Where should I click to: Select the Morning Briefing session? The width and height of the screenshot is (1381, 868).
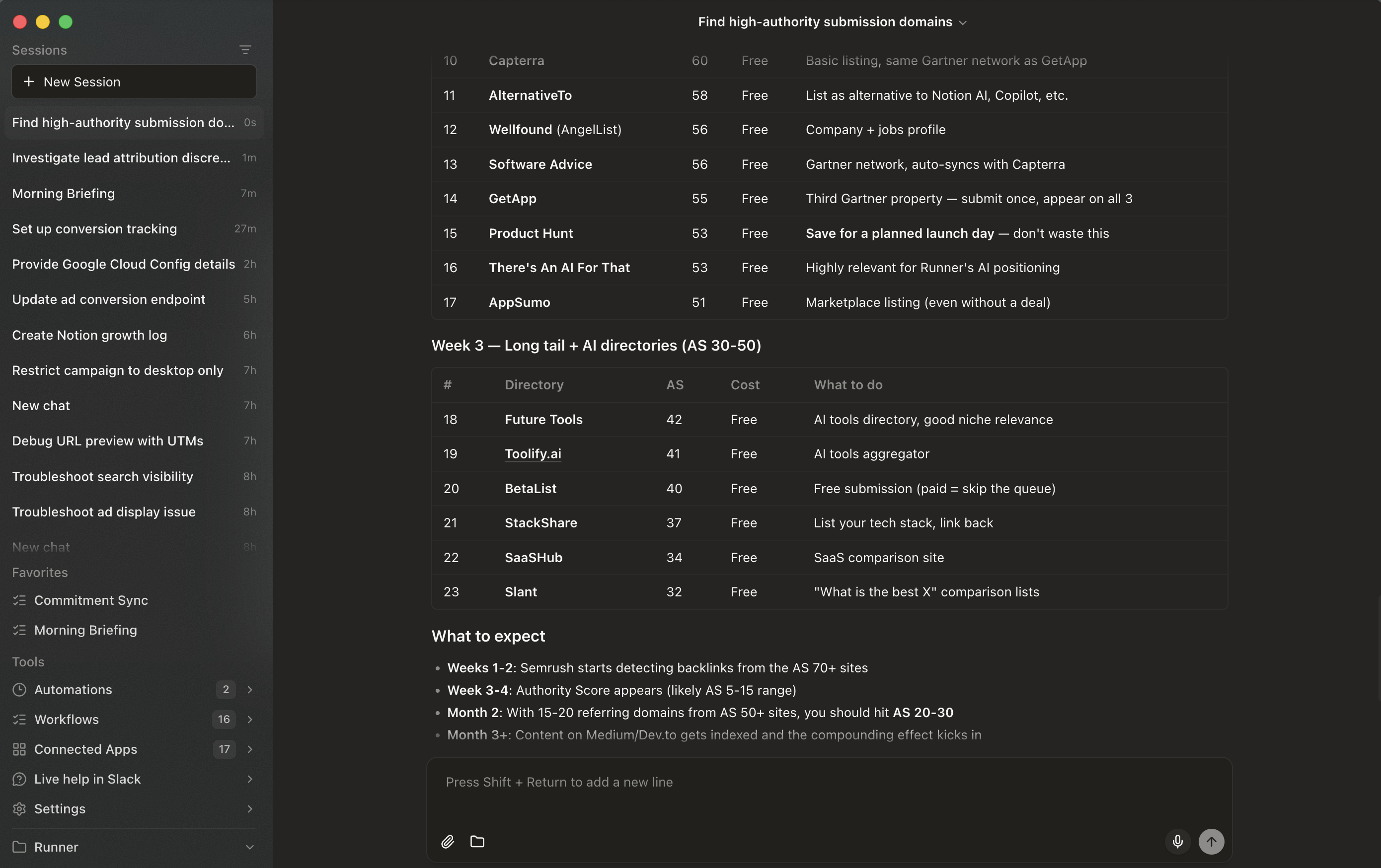[63, 193]
